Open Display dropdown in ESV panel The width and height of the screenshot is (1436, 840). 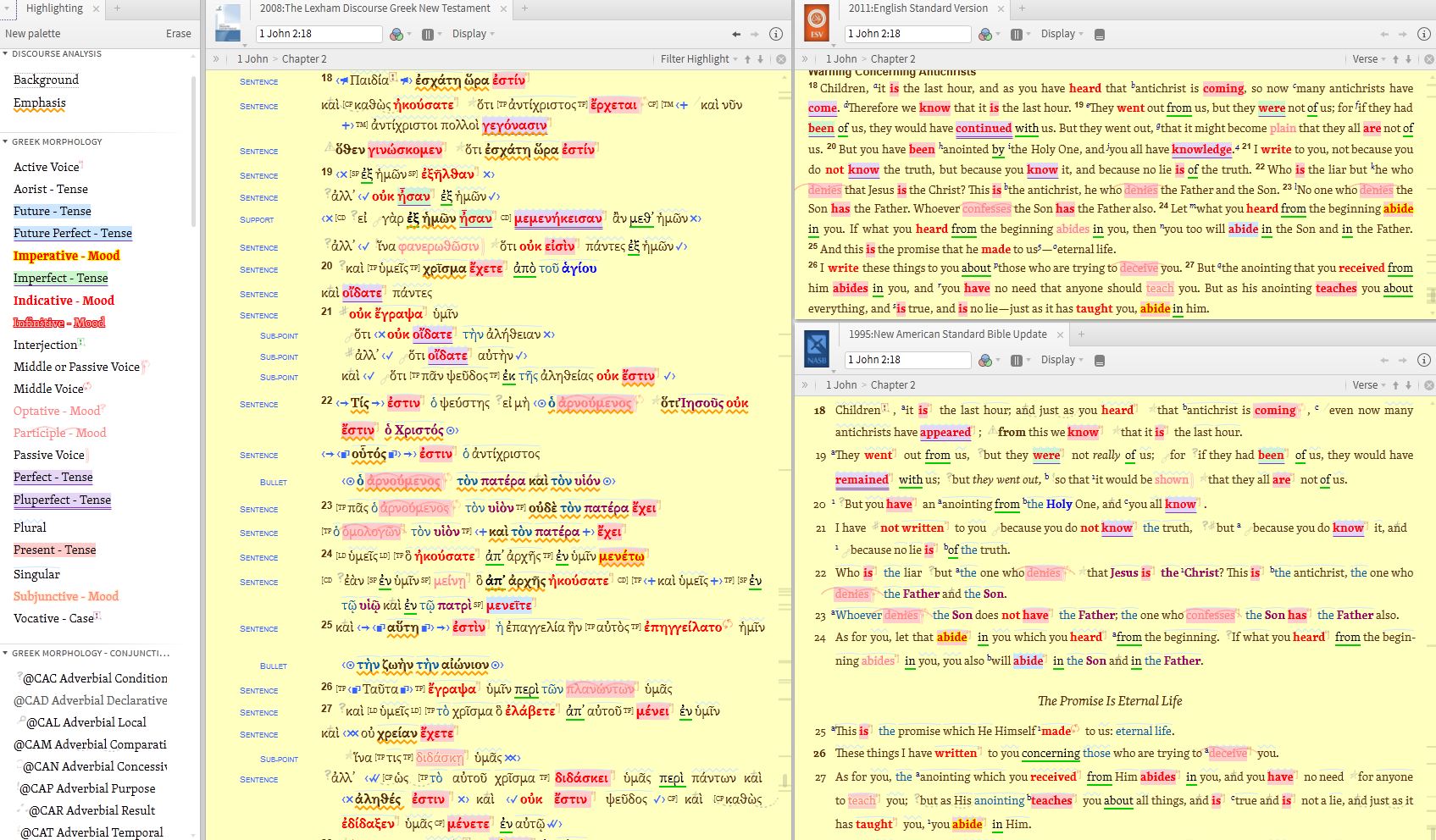point(1062,34)
